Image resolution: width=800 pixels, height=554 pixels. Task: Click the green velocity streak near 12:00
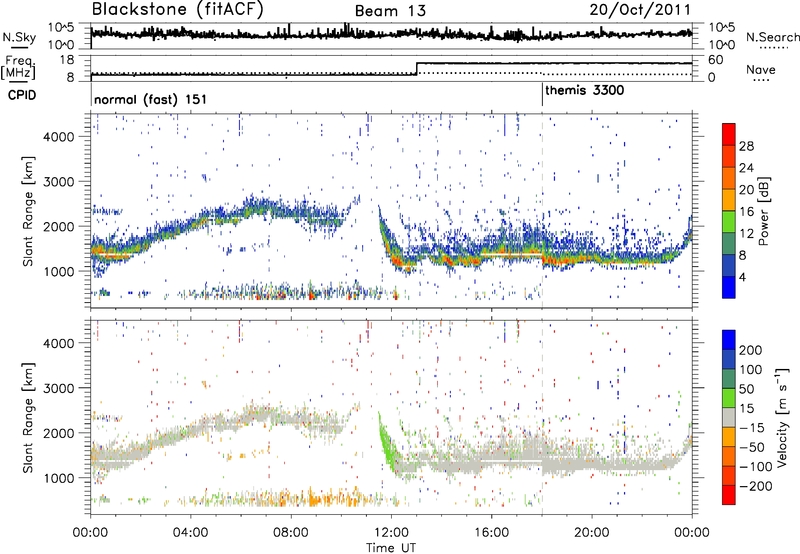point(388,445)
